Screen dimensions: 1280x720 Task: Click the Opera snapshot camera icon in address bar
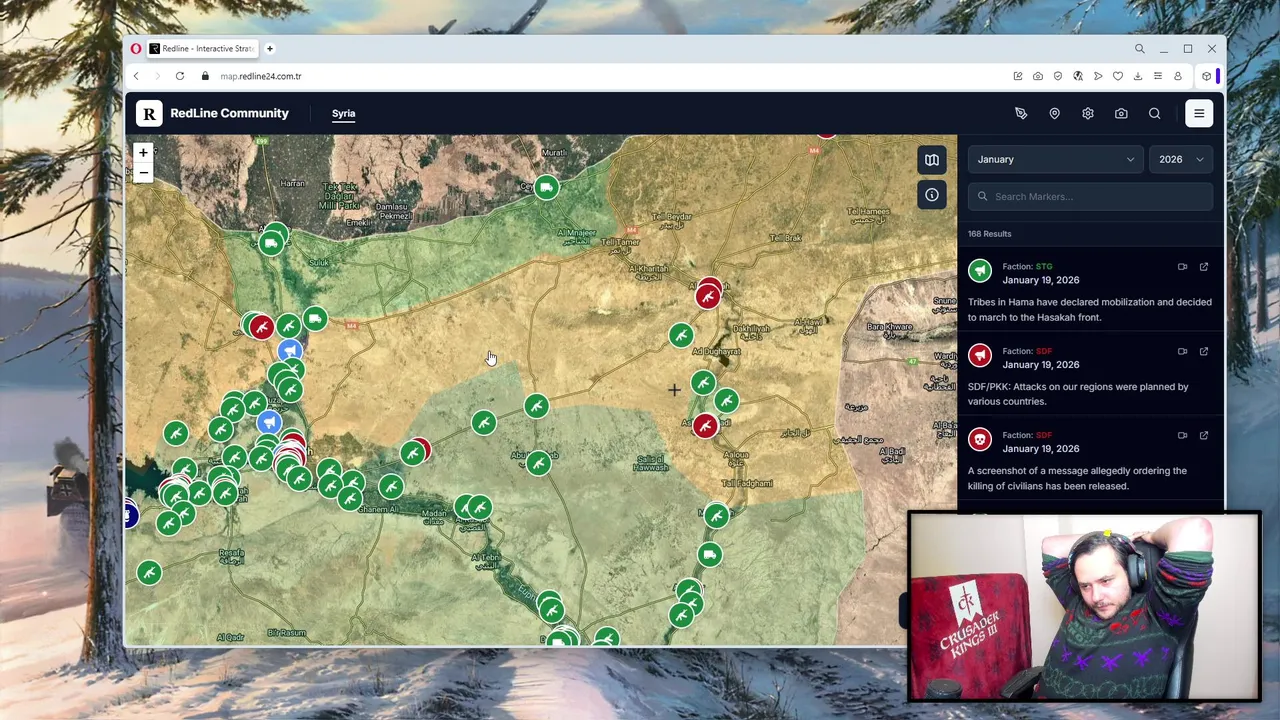(x=1038, y=76)
